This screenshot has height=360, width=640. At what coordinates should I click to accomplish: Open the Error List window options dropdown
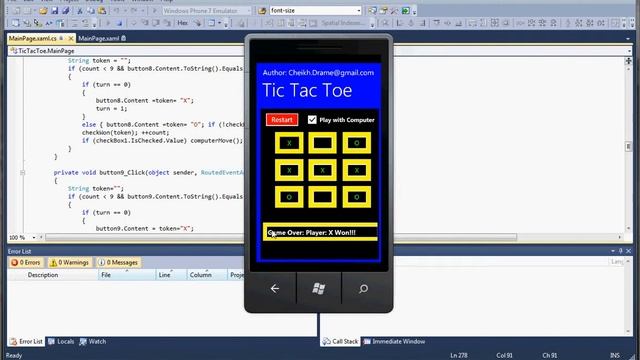(x=613, y=251)
